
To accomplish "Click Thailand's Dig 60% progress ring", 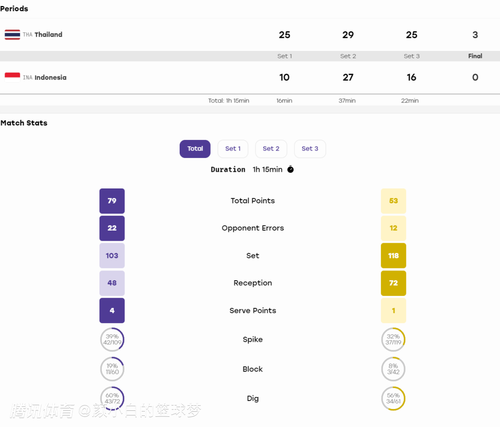I will click(112, 398).
